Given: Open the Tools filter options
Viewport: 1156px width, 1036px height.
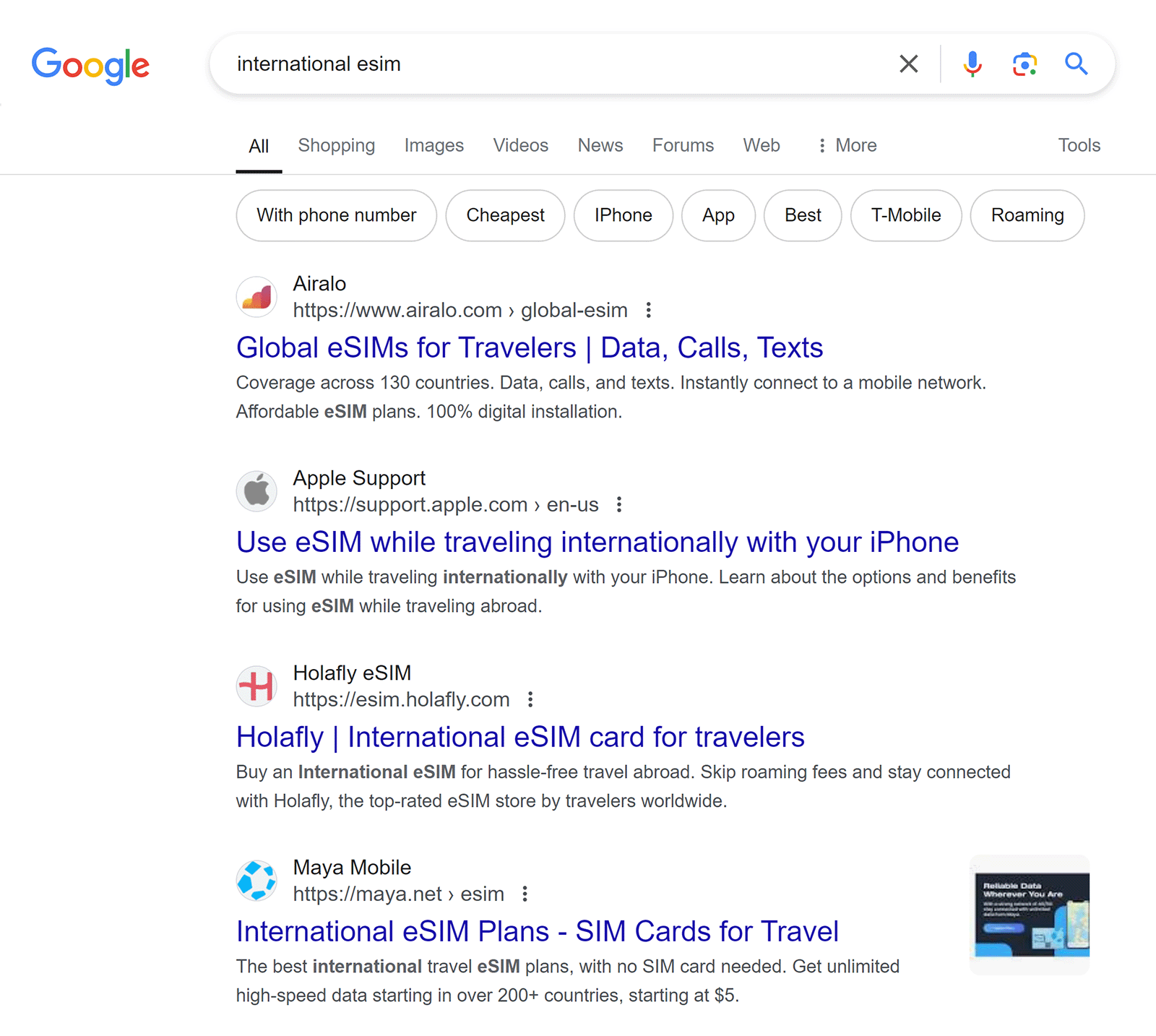Looking at the screenshot, I should point(1079,145).
